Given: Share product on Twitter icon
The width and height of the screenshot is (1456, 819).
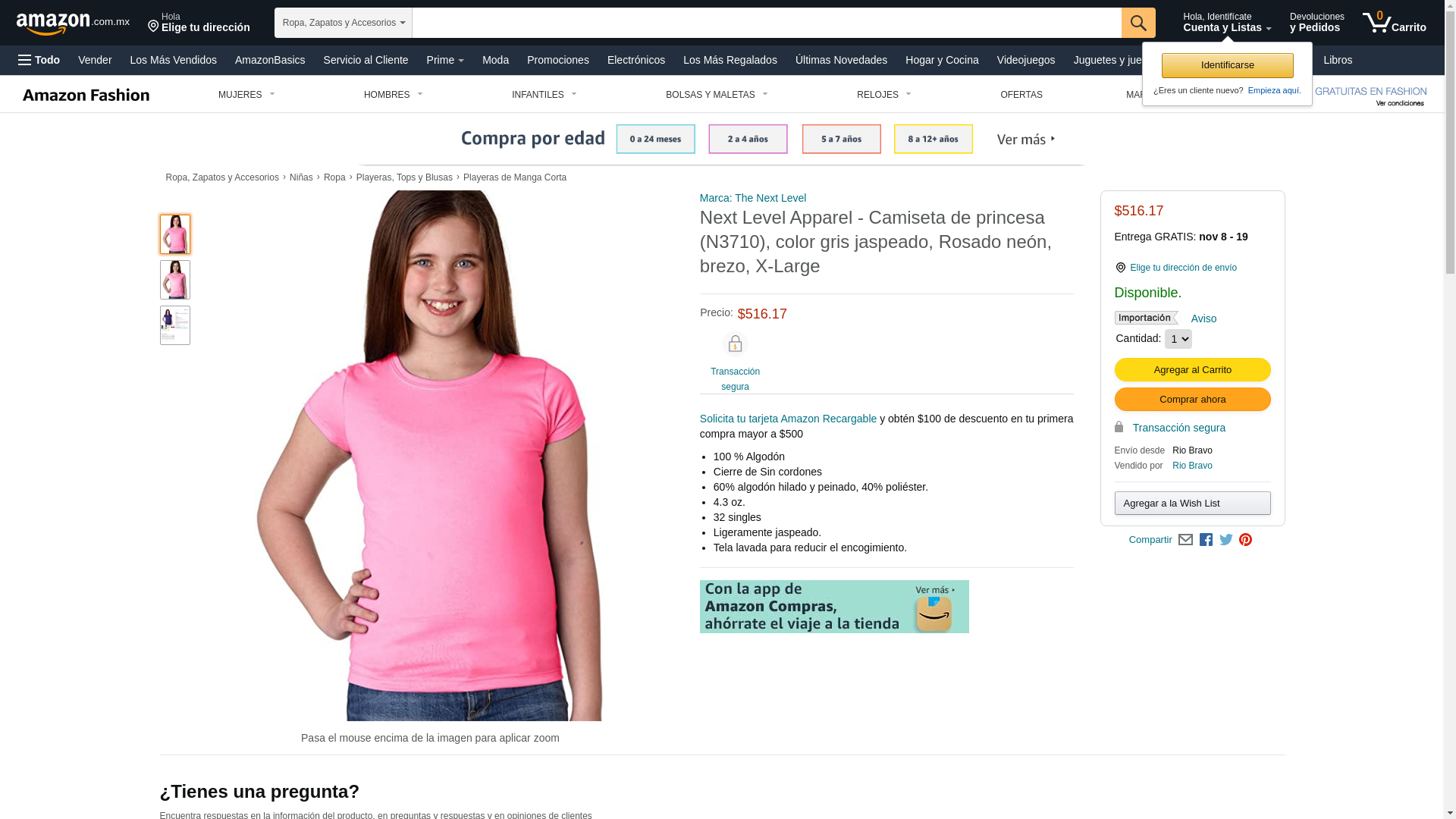Looking at the screenshot, I should click(x=1226, y=540).
